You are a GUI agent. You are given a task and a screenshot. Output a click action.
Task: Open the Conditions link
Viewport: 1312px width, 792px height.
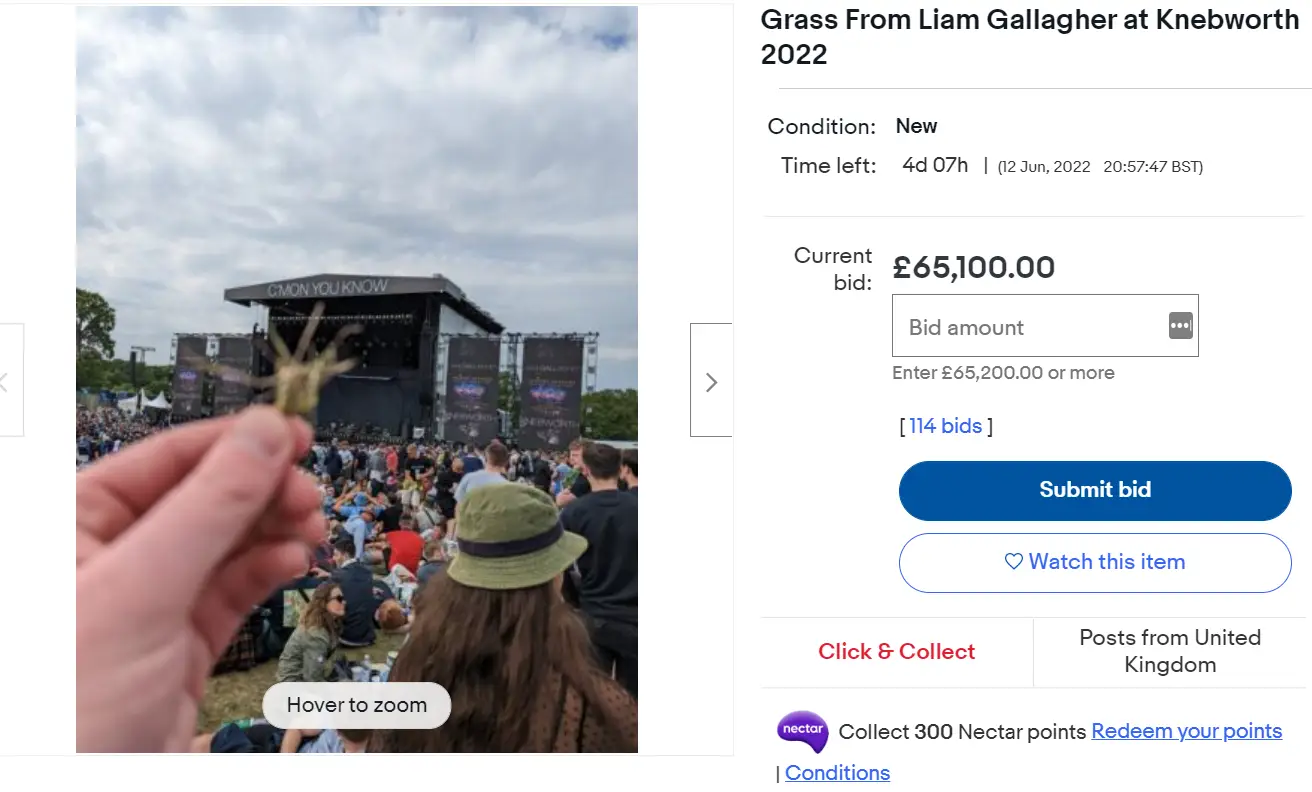pos(837,773)
